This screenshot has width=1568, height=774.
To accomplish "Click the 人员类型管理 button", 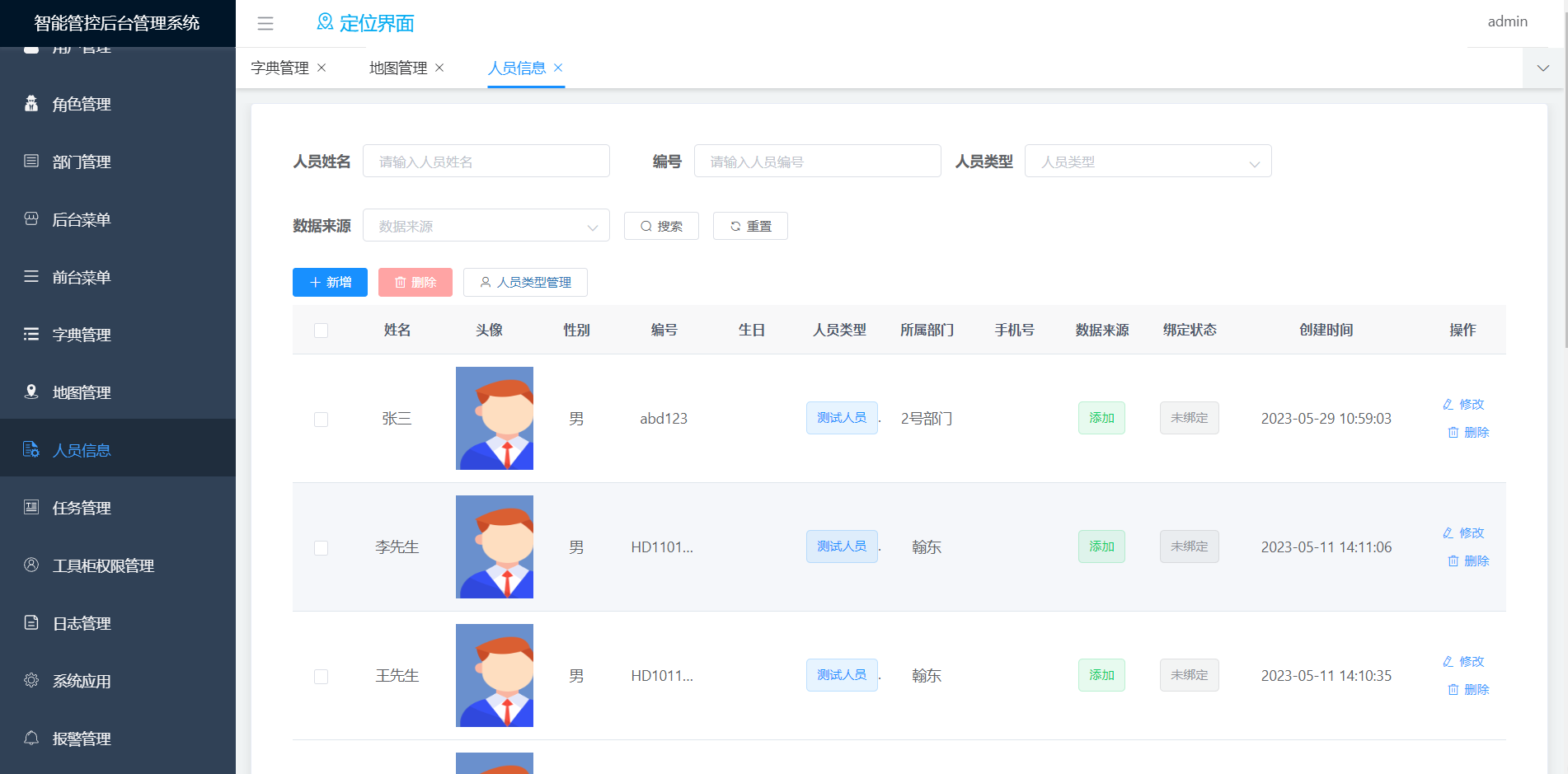I will (x=525, y=283).
